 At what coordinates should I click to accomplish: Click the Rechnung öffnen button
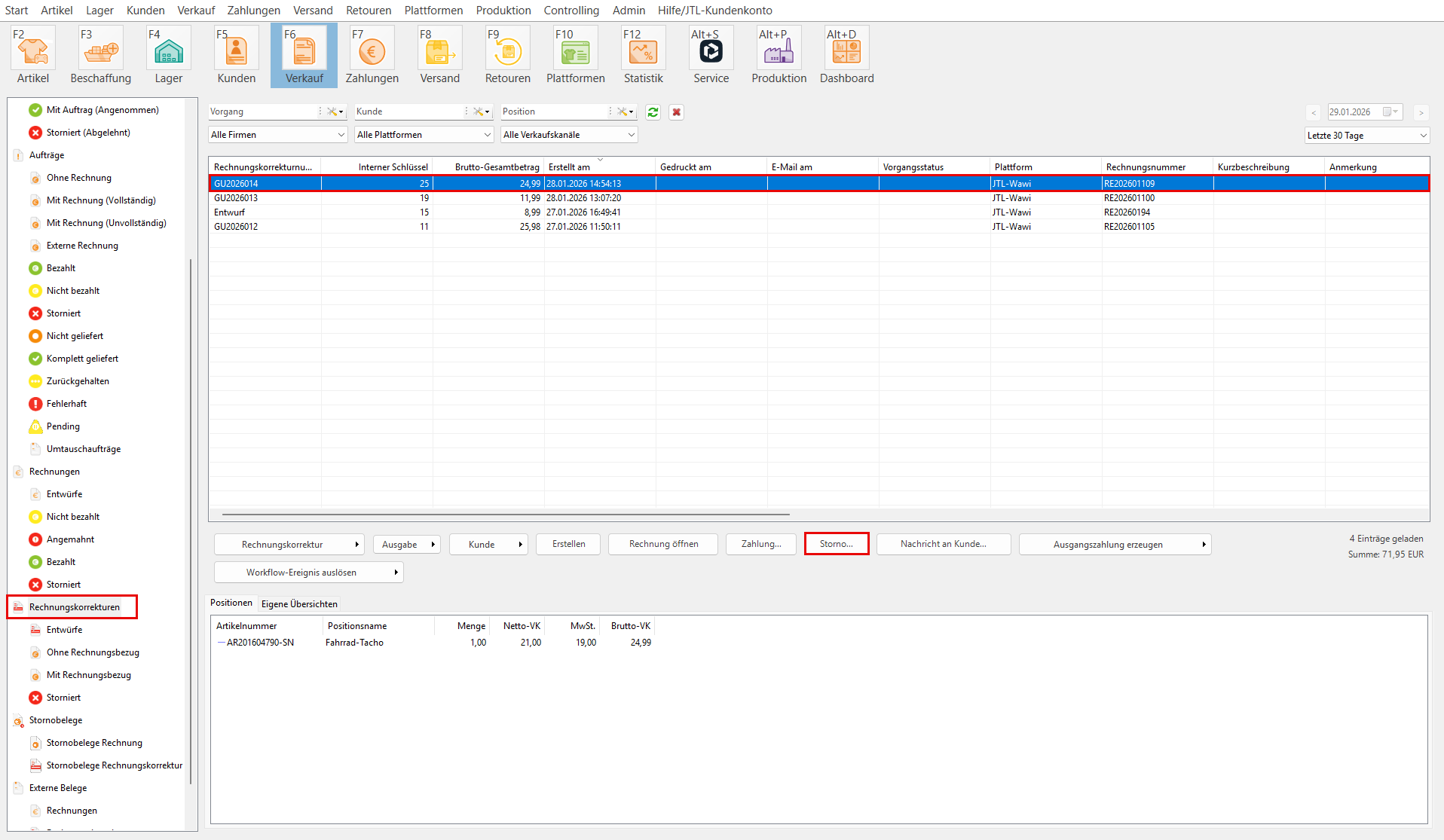(x=663, y=544)
